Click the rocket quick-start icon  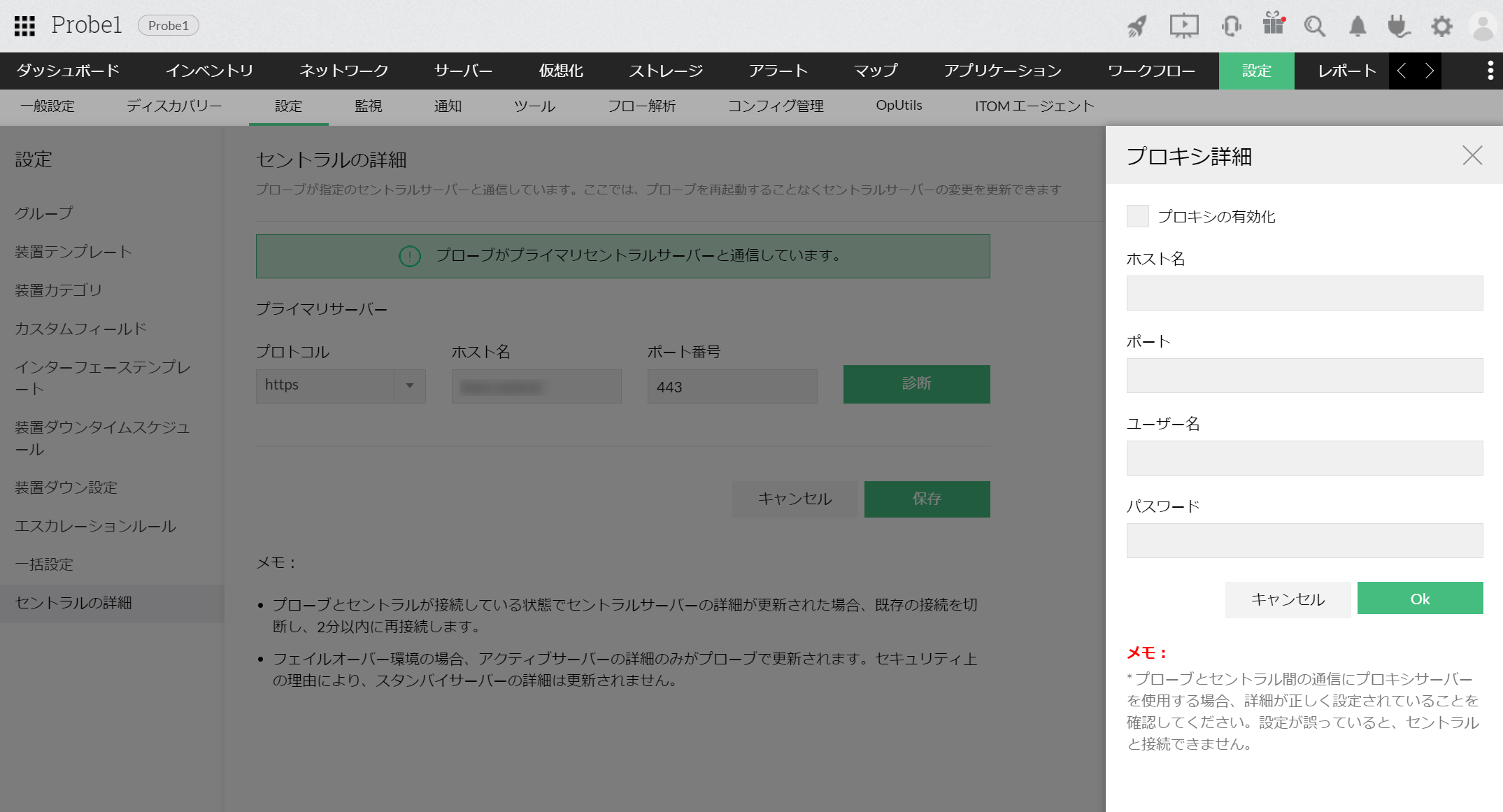tap(1137, 27)
